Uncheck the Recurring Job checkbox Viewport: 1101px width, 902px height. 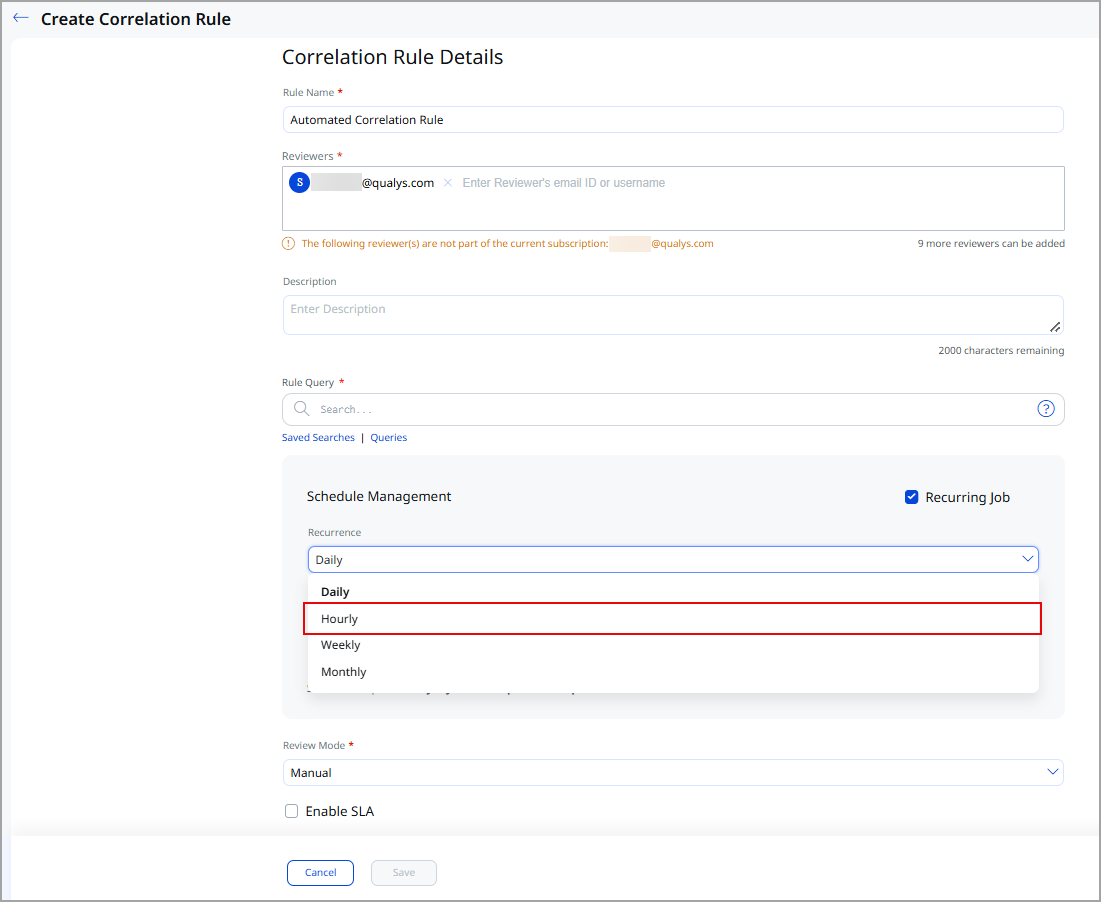[911, 497]
